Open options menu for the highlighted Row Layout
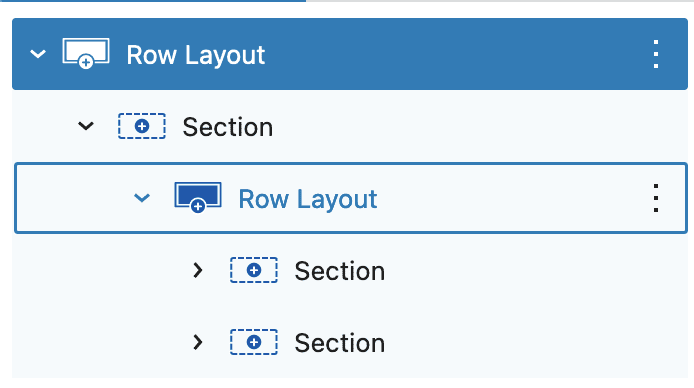Screen dimensions: 694x388 point(656,54)
